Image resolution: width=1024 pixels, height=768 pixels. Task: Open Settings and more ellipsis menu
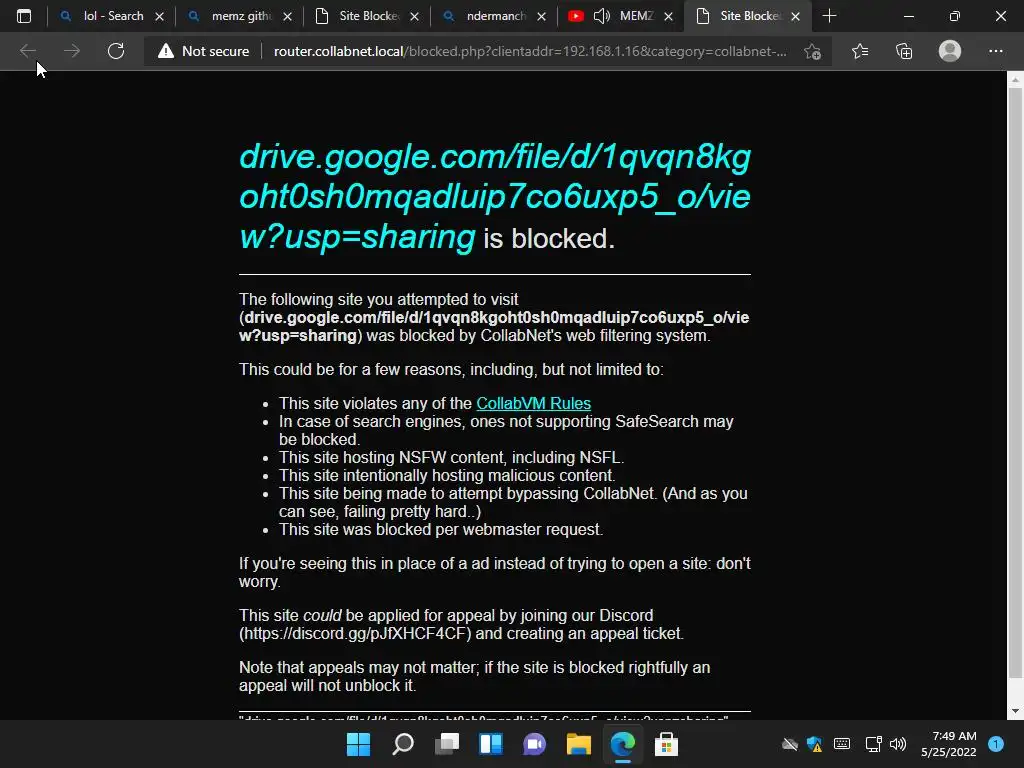click(995, 51)
